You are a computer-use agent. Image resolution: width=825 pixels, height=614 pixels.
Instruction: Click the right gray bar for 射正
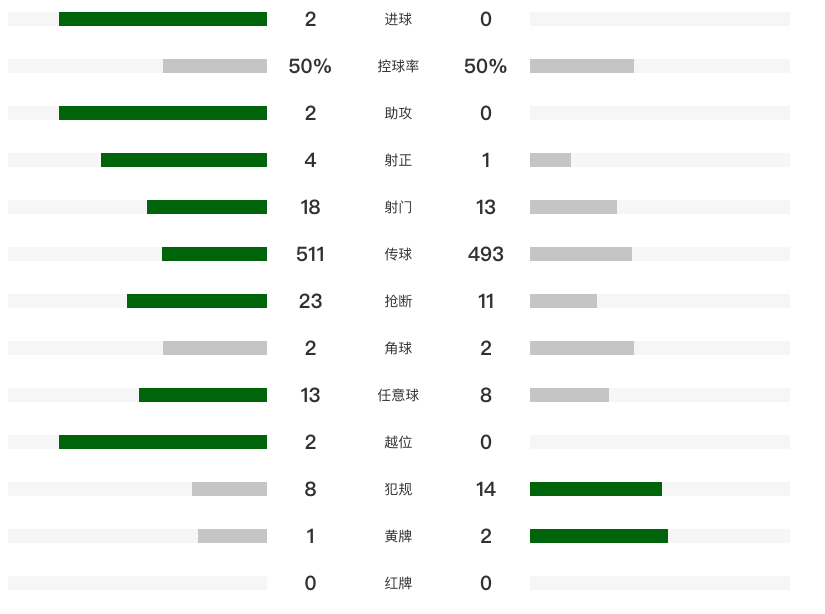[550, 160]
